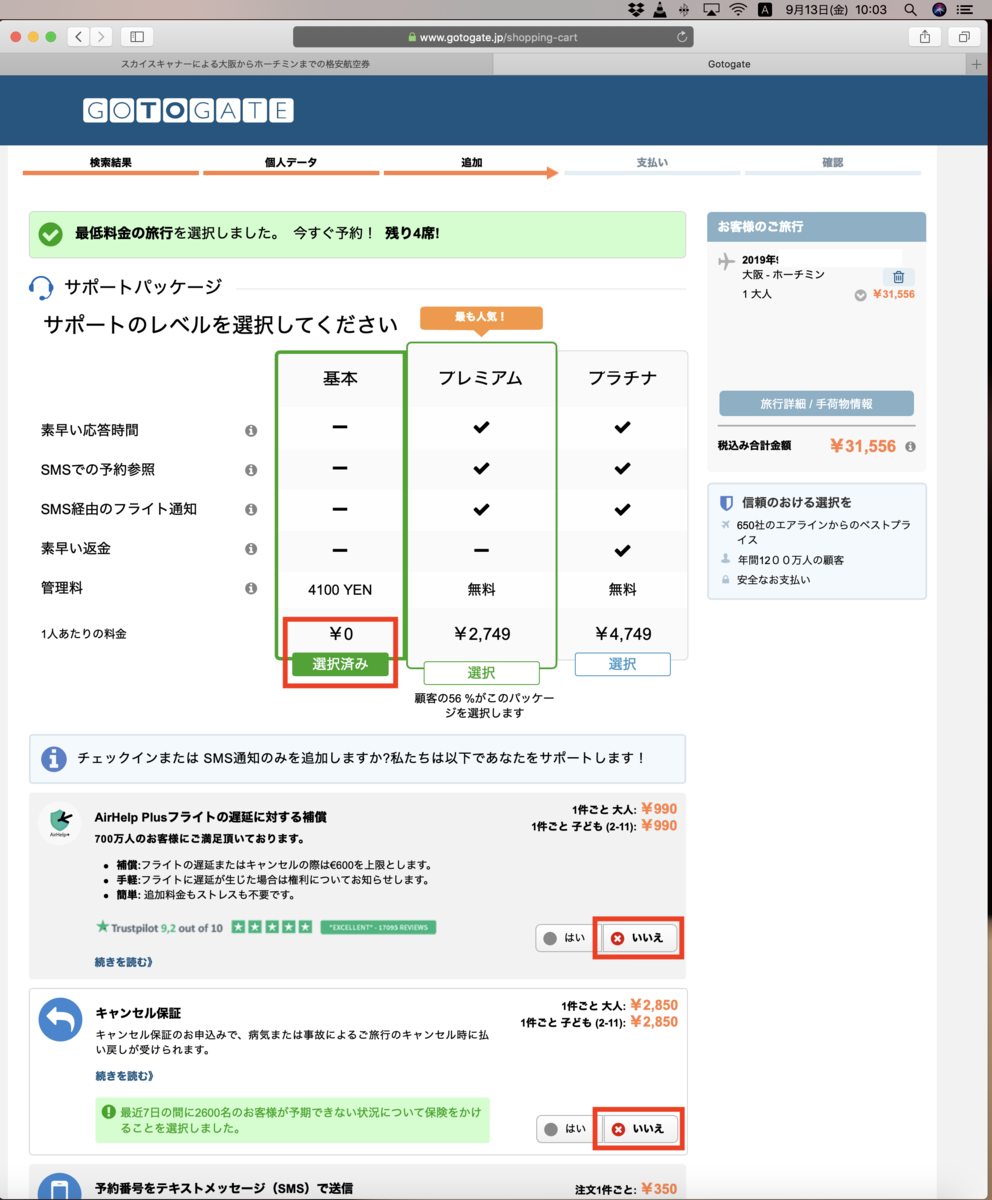Select いいえ for キャンセル保証
The image size is (992, 1200).
639,1129
